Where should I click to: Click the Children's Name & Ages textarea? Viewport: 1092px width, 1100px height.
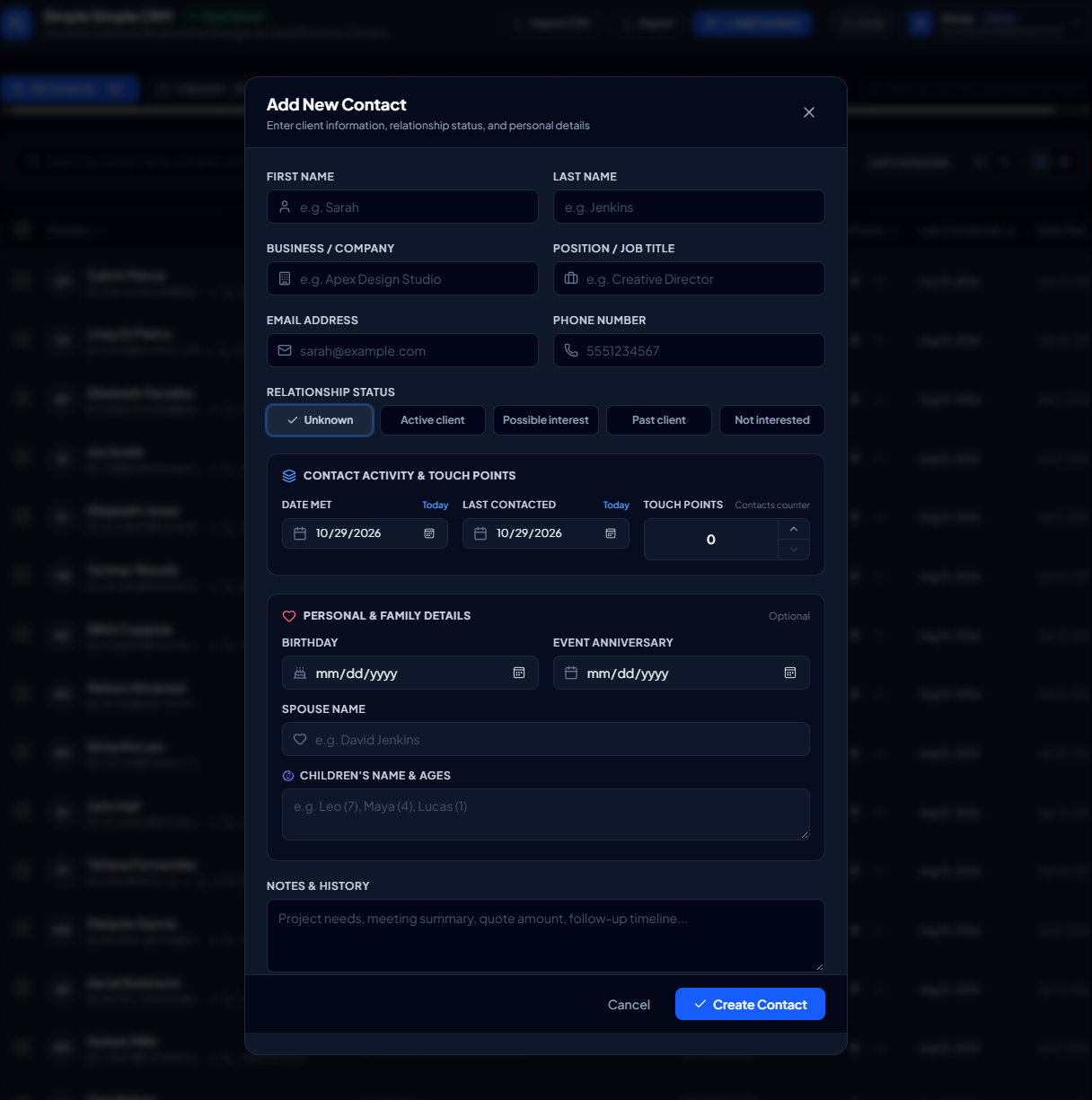click(546, 814)
